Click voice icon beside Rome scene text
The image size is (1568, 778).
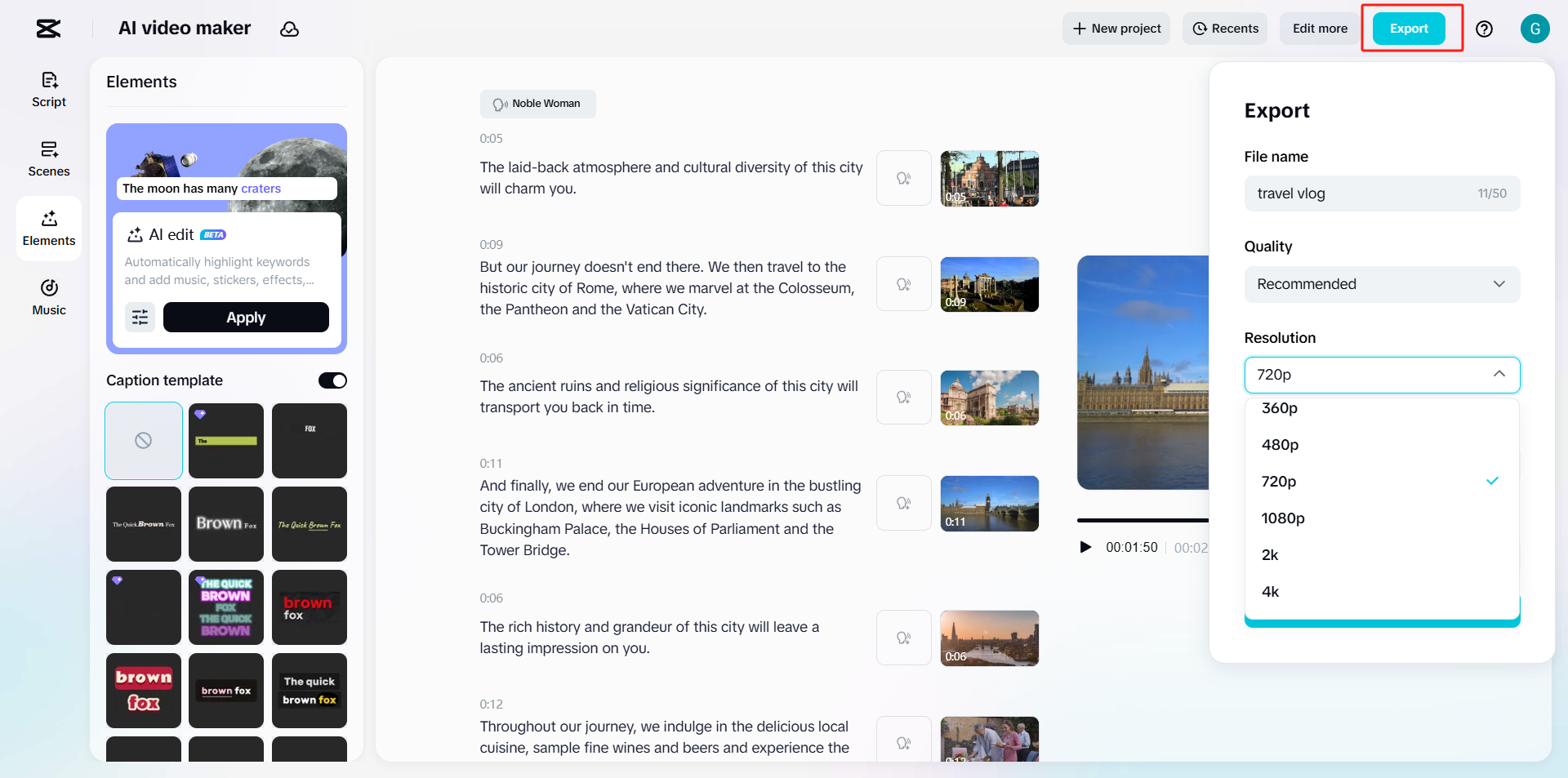pos(903,284)
